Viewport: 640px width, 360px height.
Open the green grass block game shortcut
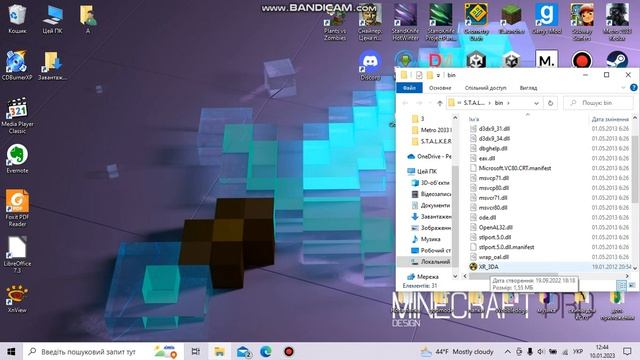[511, 19]
